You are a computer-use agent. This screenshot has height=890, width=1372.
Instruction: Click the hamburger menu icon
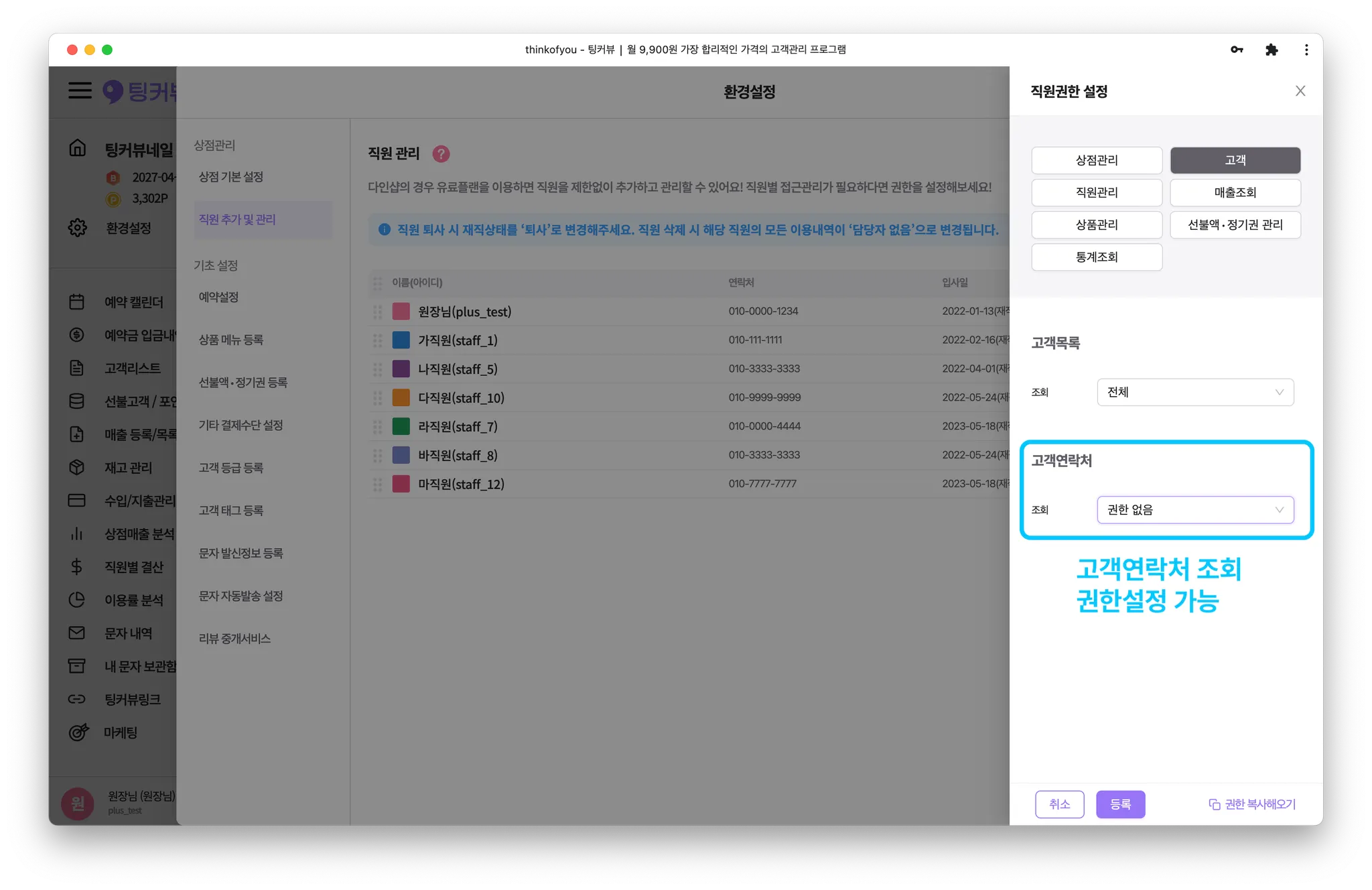[80, 90]
